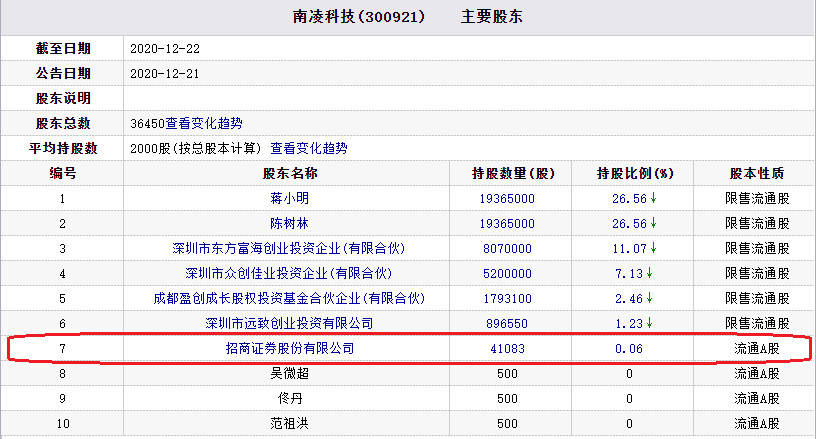Click holding ratio 11.07
This screenshot has height=439, width=816.
[629, 249]
